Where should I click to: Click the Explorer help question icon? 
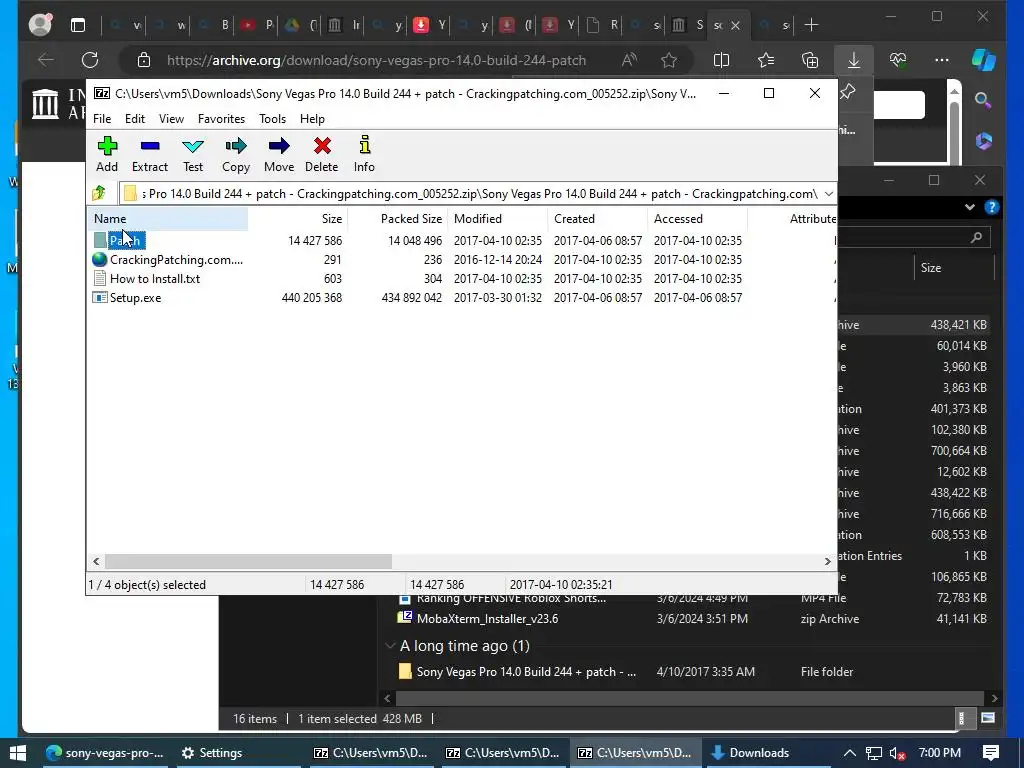click(x=991, y=207)
